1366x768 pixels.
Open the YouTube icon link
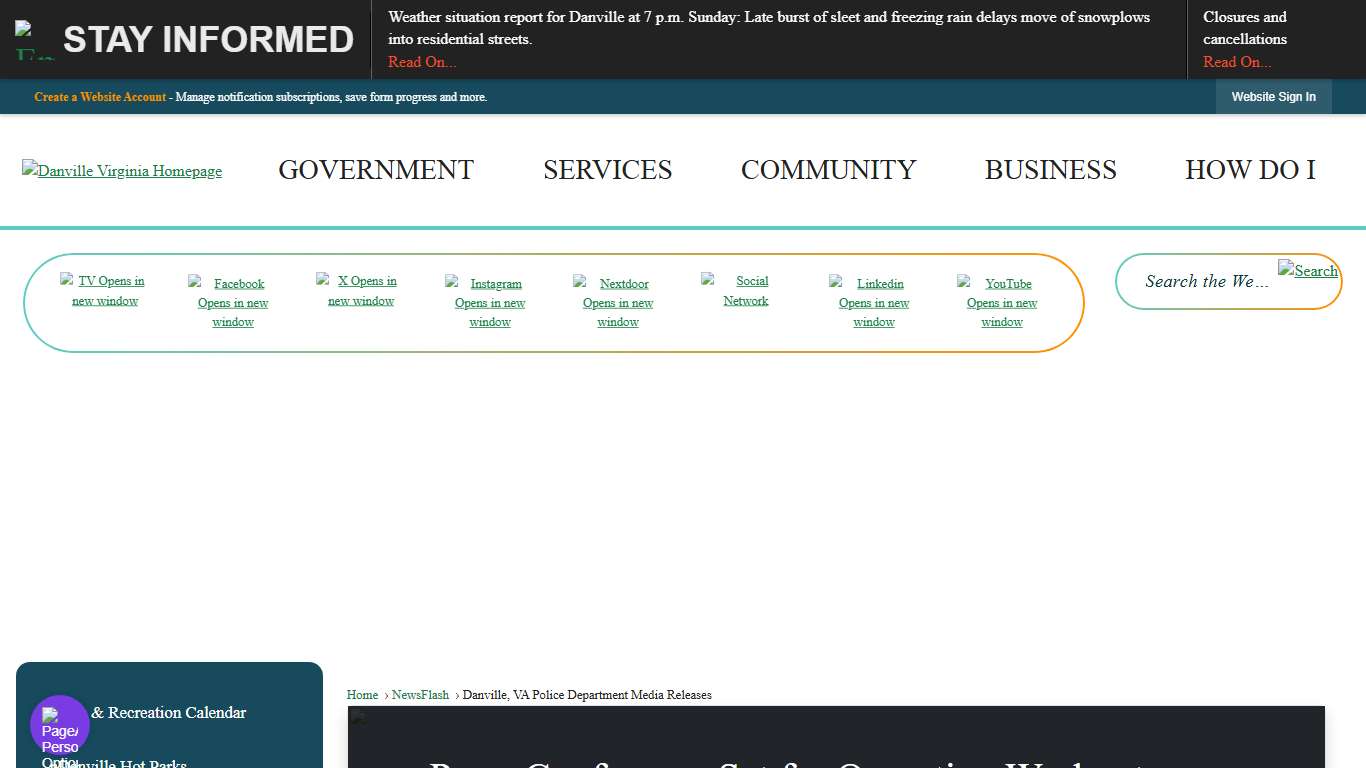pyautogui.click(x=1002, y=302)
